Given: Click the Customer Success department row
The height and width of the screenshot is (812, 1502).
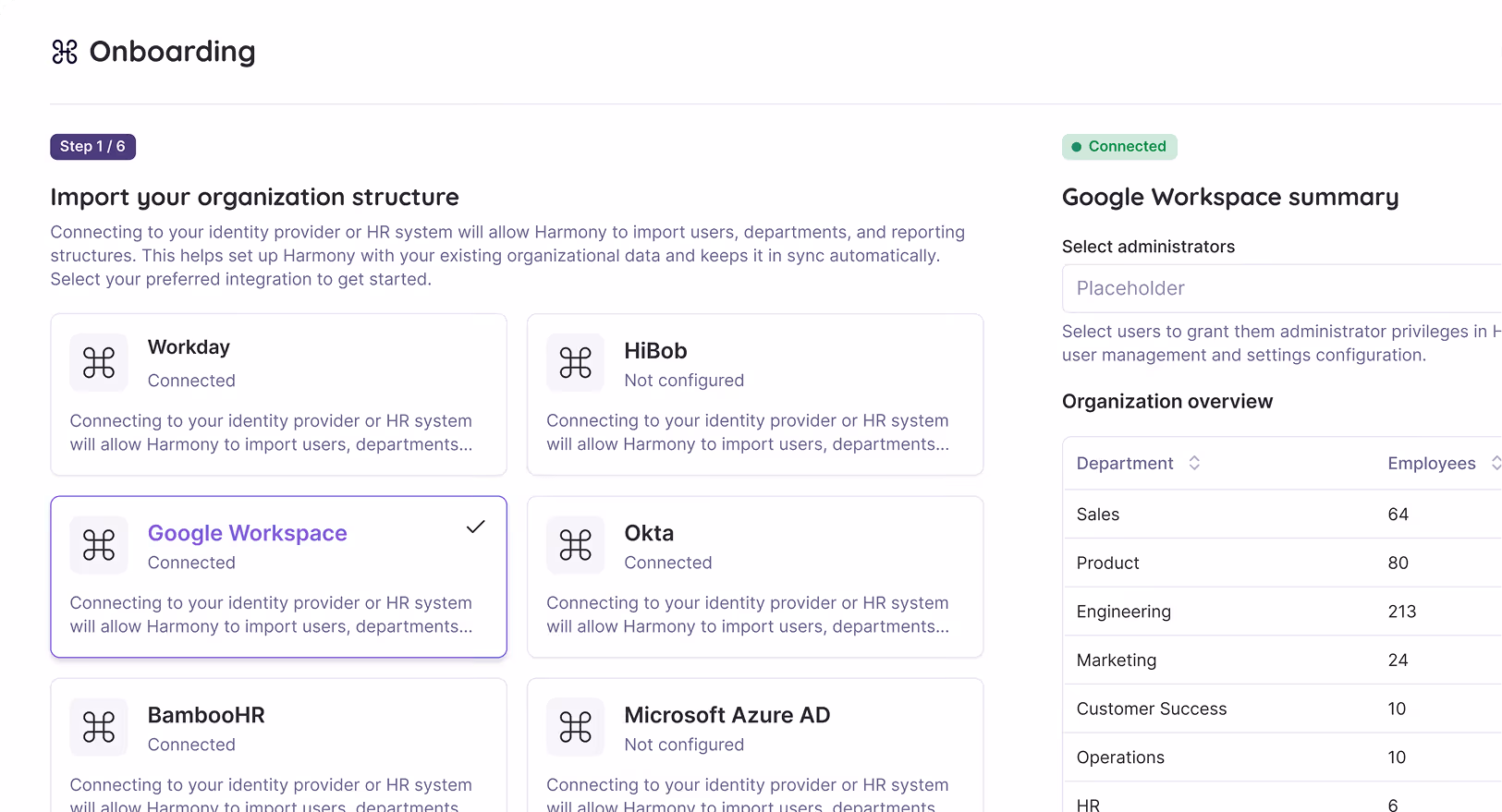Looking at the screenshot, I should tap(1282, 709).
